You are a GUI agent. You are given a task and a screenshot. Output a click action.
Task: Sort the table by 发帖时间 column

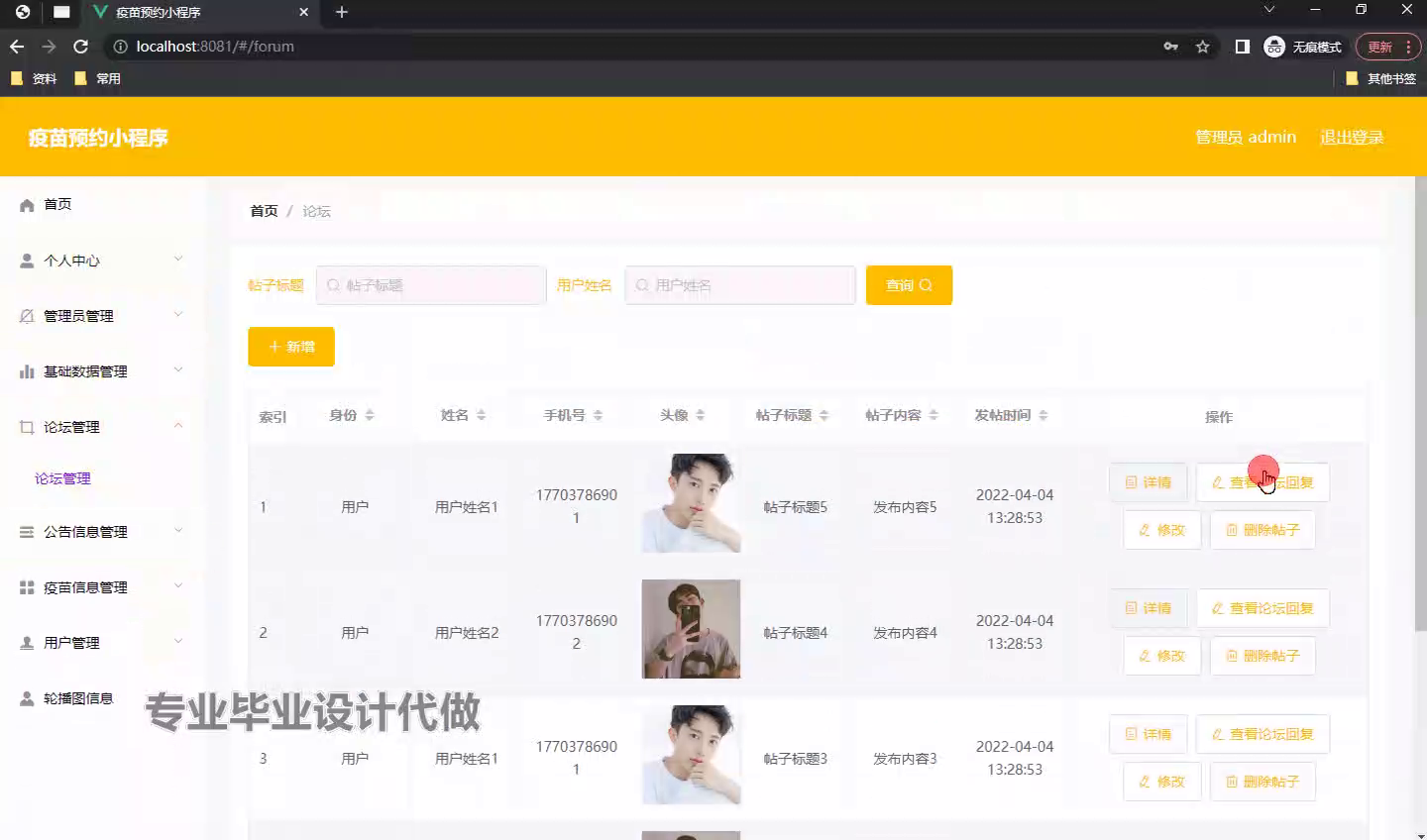pyautogui.click(x=1043, y=415)
